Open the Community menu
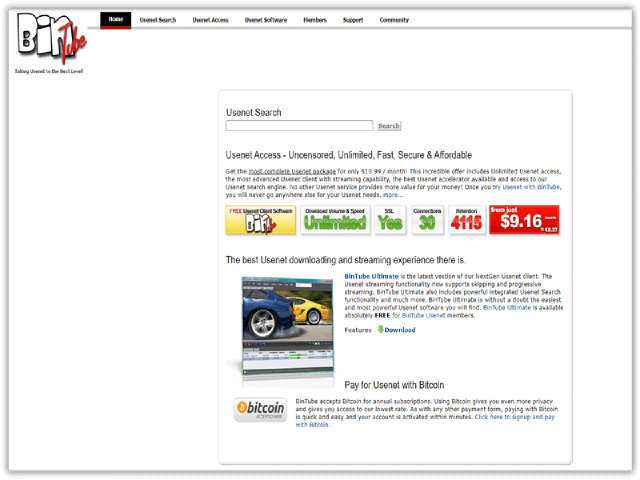Screen dimensions: 640x480 (394, 20)
